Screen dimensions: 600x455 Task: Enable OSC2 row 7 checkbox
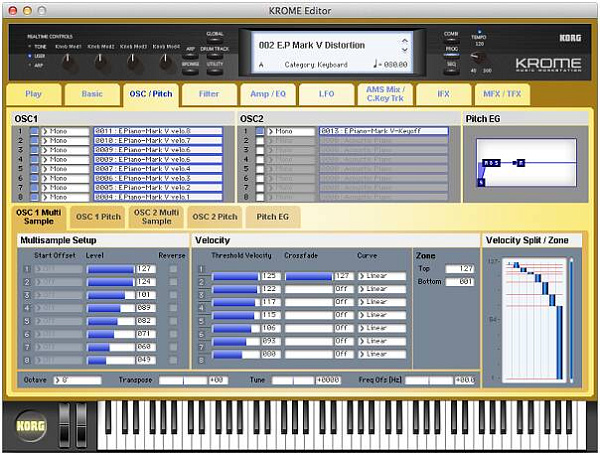pyautogui.click(x=260, y=188)
